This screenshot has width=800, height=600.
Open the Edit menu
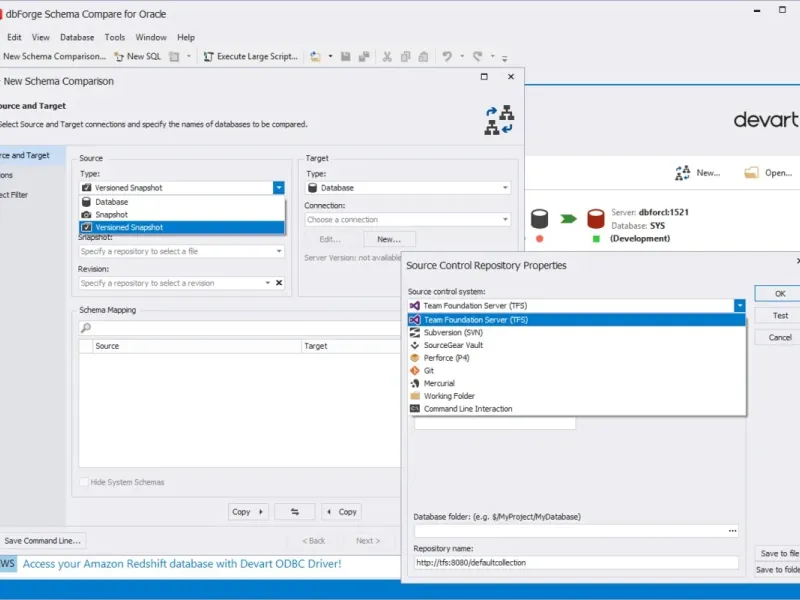(x=14, y=37)
